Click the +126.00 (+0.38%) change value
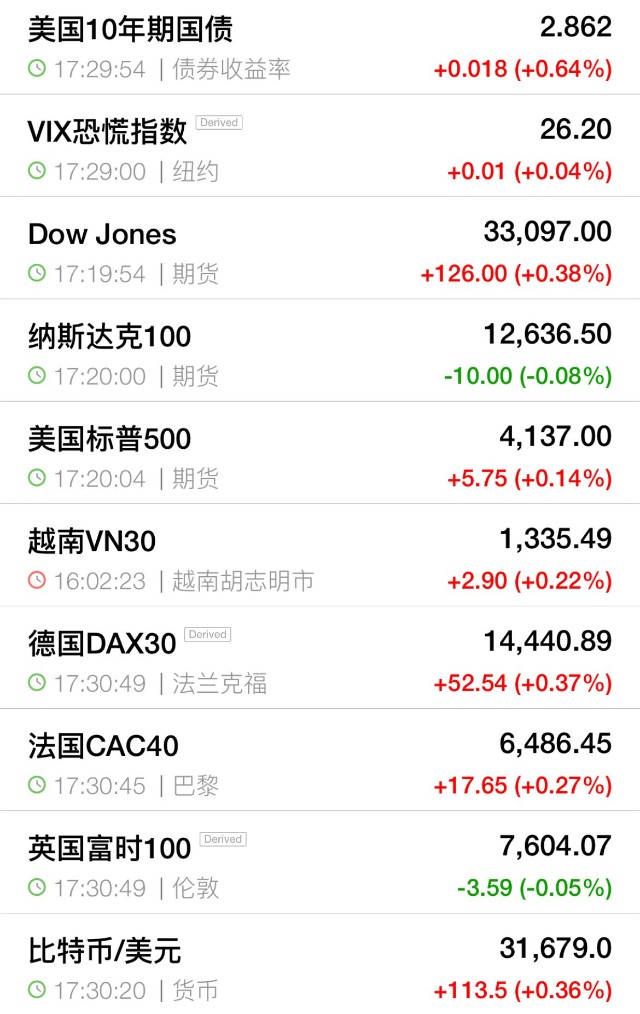This screenshot has height=1014, width=640. (516, 274)
